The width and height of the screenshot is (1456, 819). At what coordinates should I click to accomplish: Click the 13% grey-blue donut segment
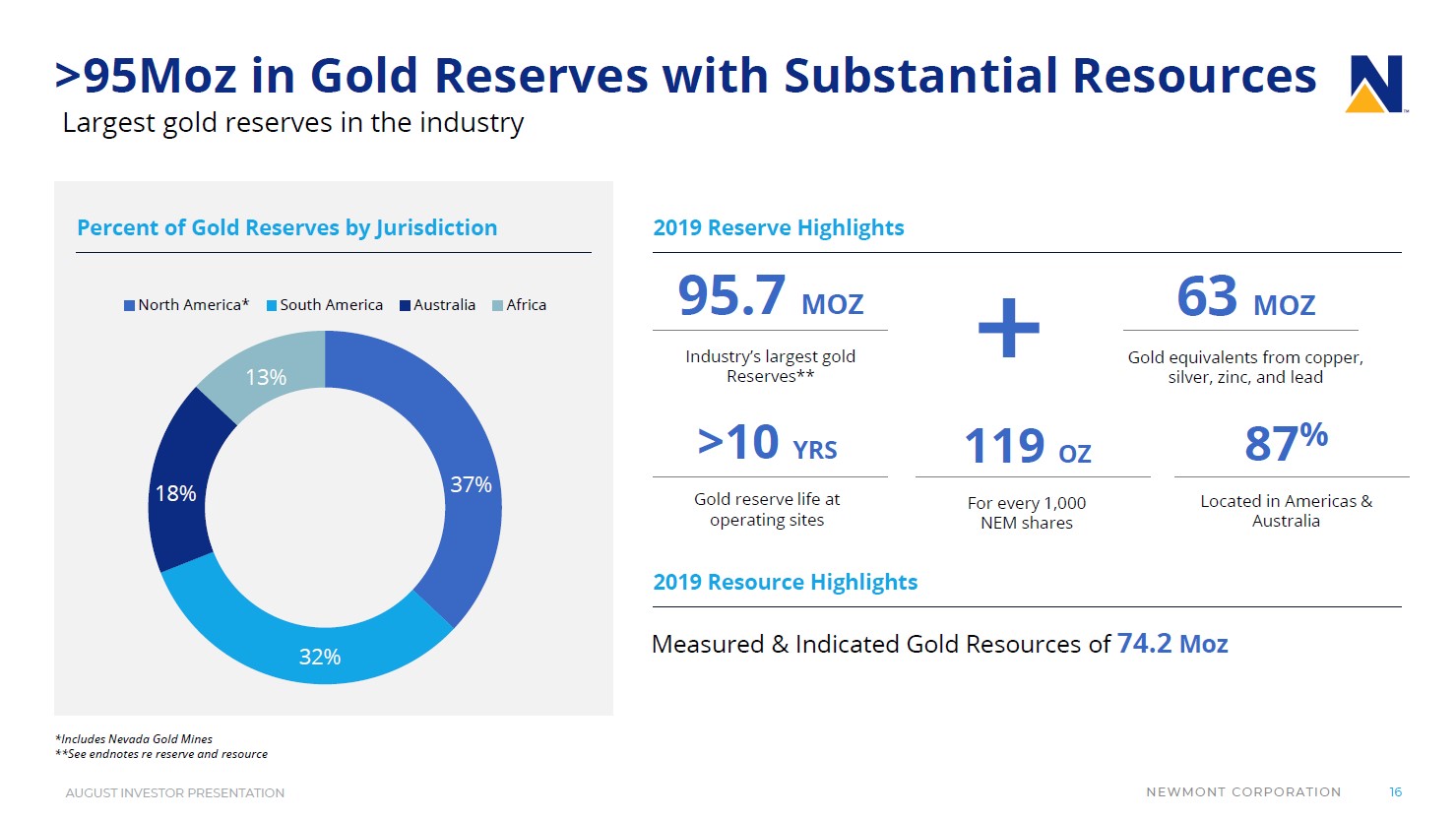click(268, 377)
